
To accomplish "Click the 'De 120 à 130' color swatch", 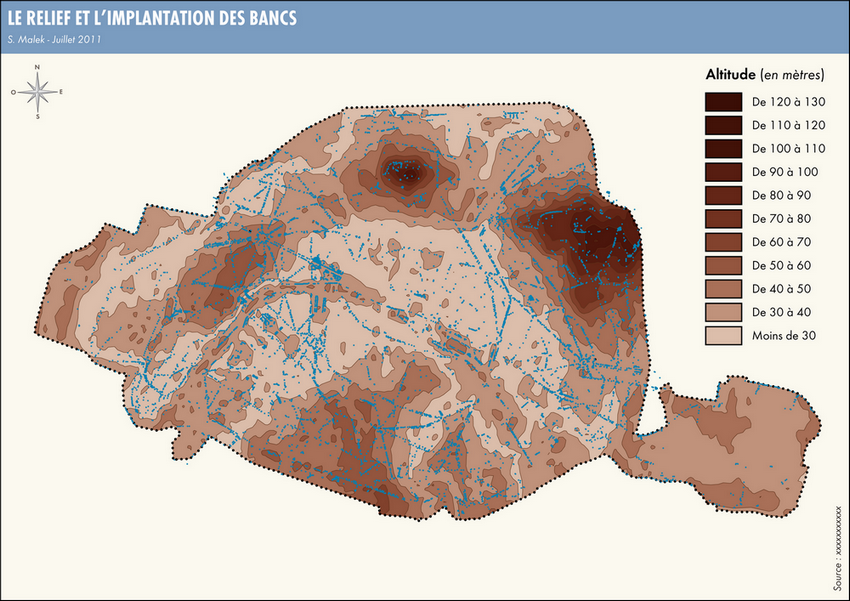I will (x=723, y=102).
